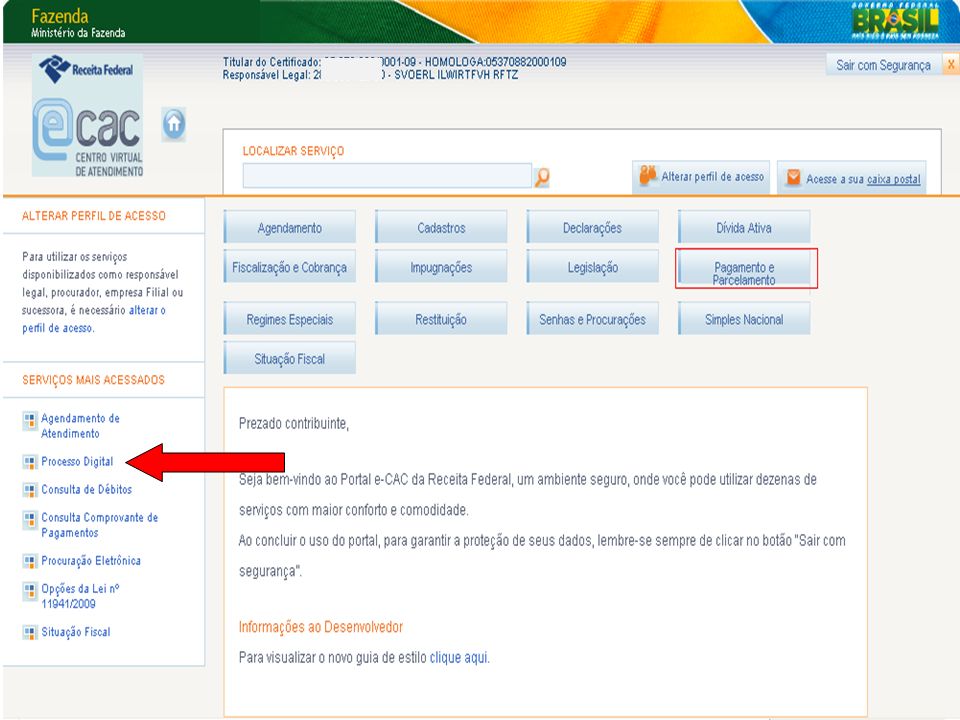Click the 'Titular do Certificado' line
Viewport: 960px width, 720px height.
(394, 62)
